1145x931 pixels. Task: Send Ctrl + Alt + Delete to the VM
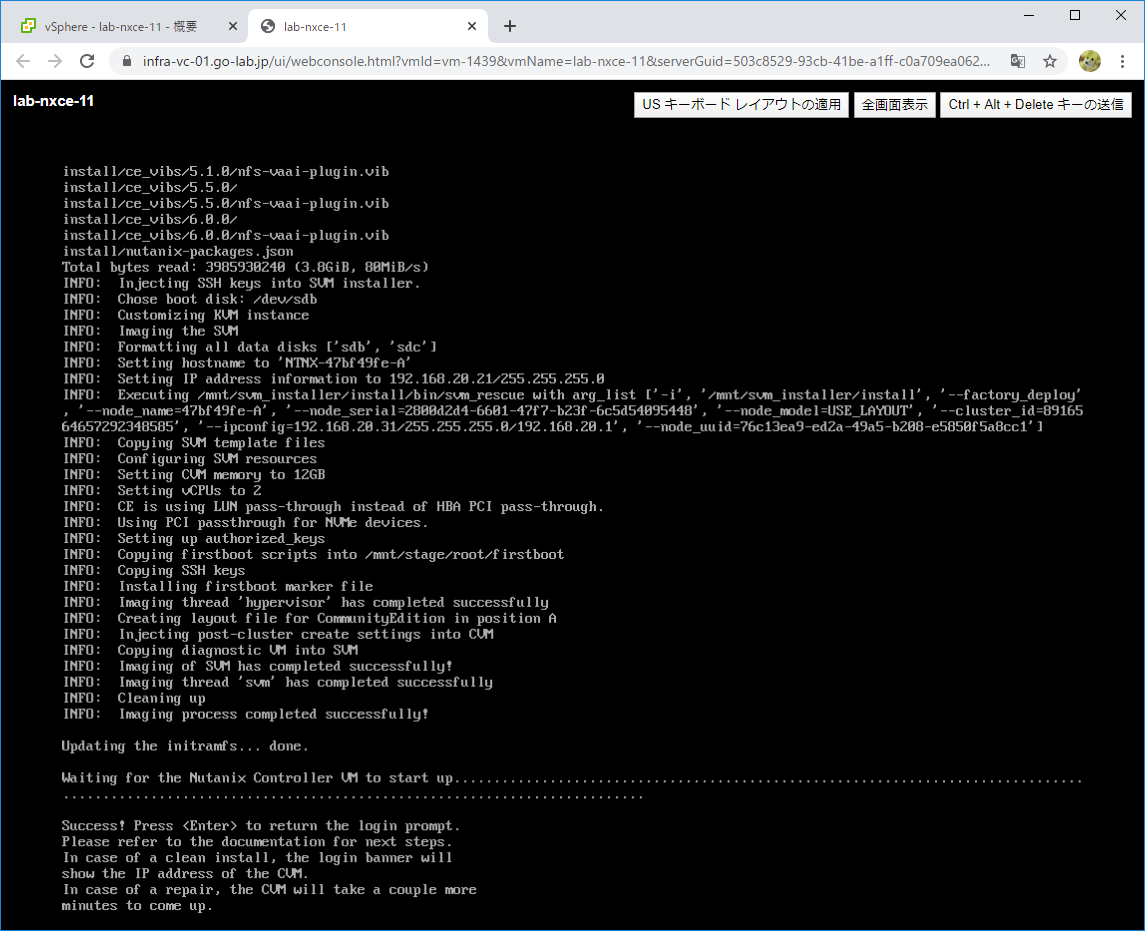click(1035, 104)
